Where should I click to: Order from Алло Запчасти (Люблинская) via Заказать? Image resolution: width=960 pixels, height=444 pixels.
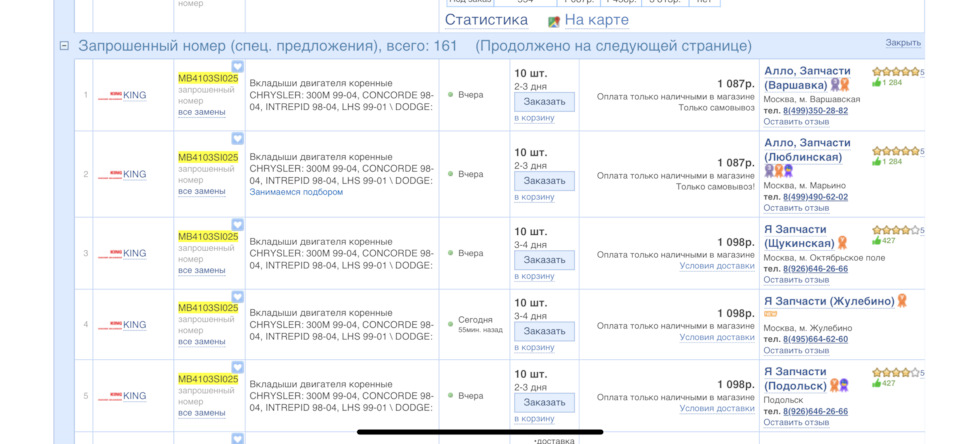(544, 181)
